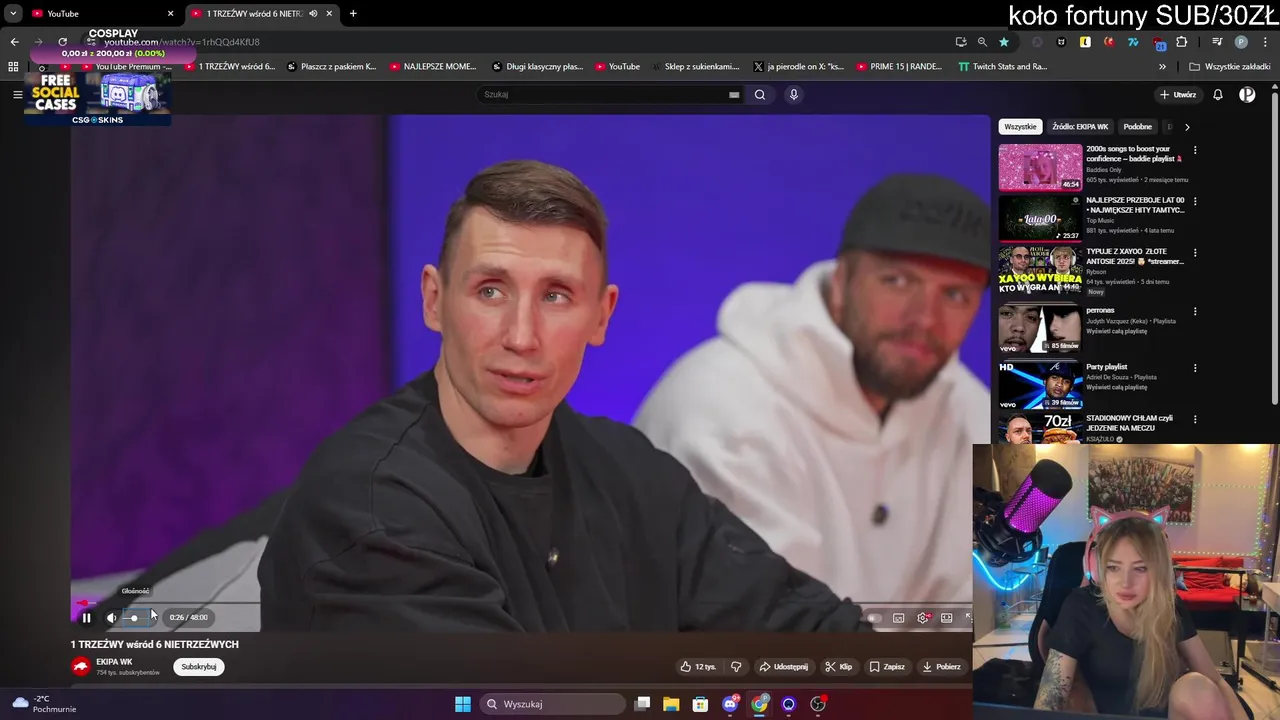Screen dimensions: 1280x720
Task: Open options for STADIONOWY CHŁAM video
Action: [x=1195, y=419]
